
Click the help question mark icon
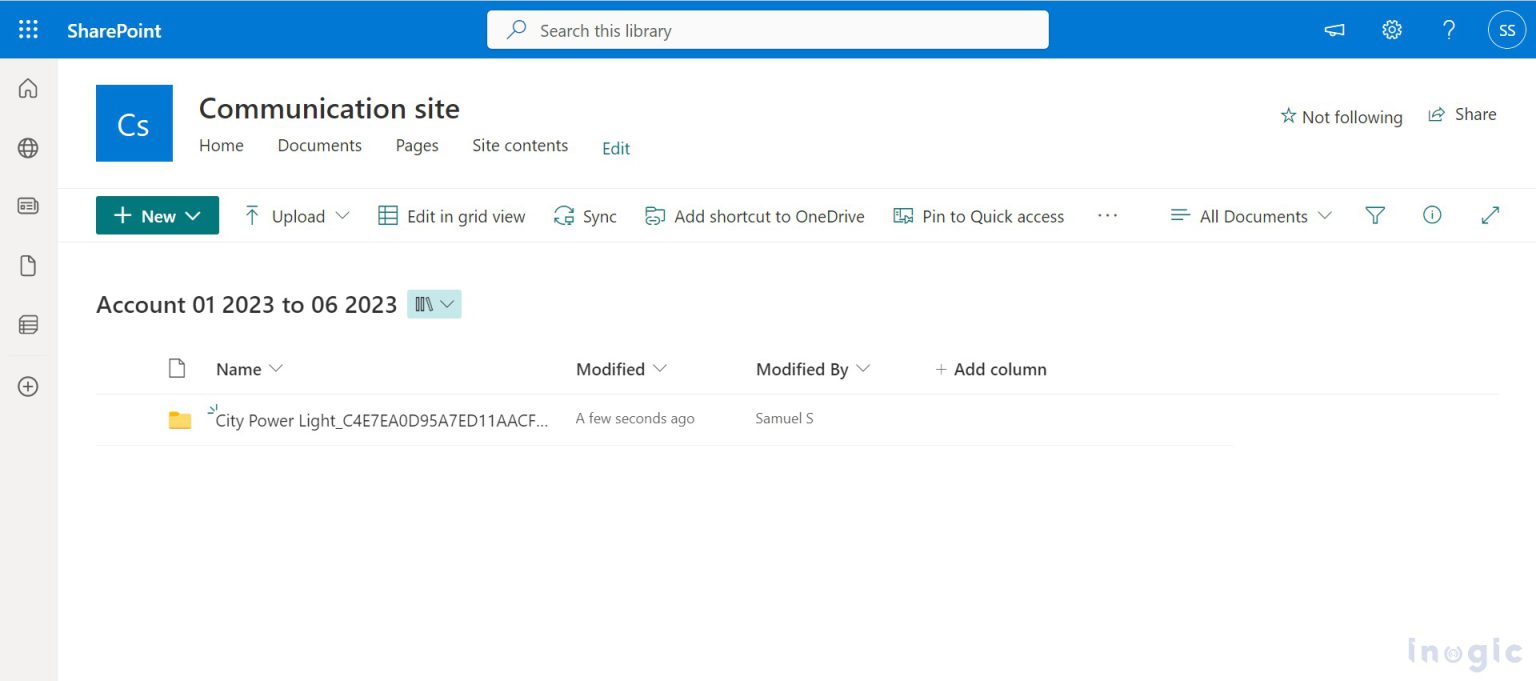coord(1448,30)
